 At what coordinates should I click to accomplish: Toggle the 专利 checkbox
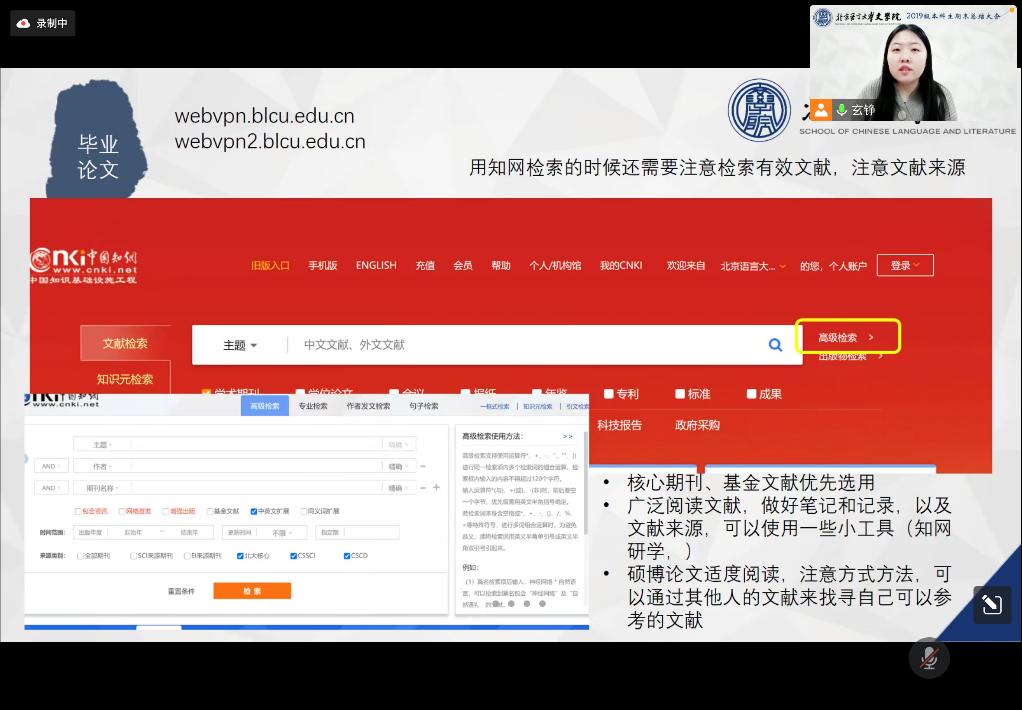[x=609, y=394]
